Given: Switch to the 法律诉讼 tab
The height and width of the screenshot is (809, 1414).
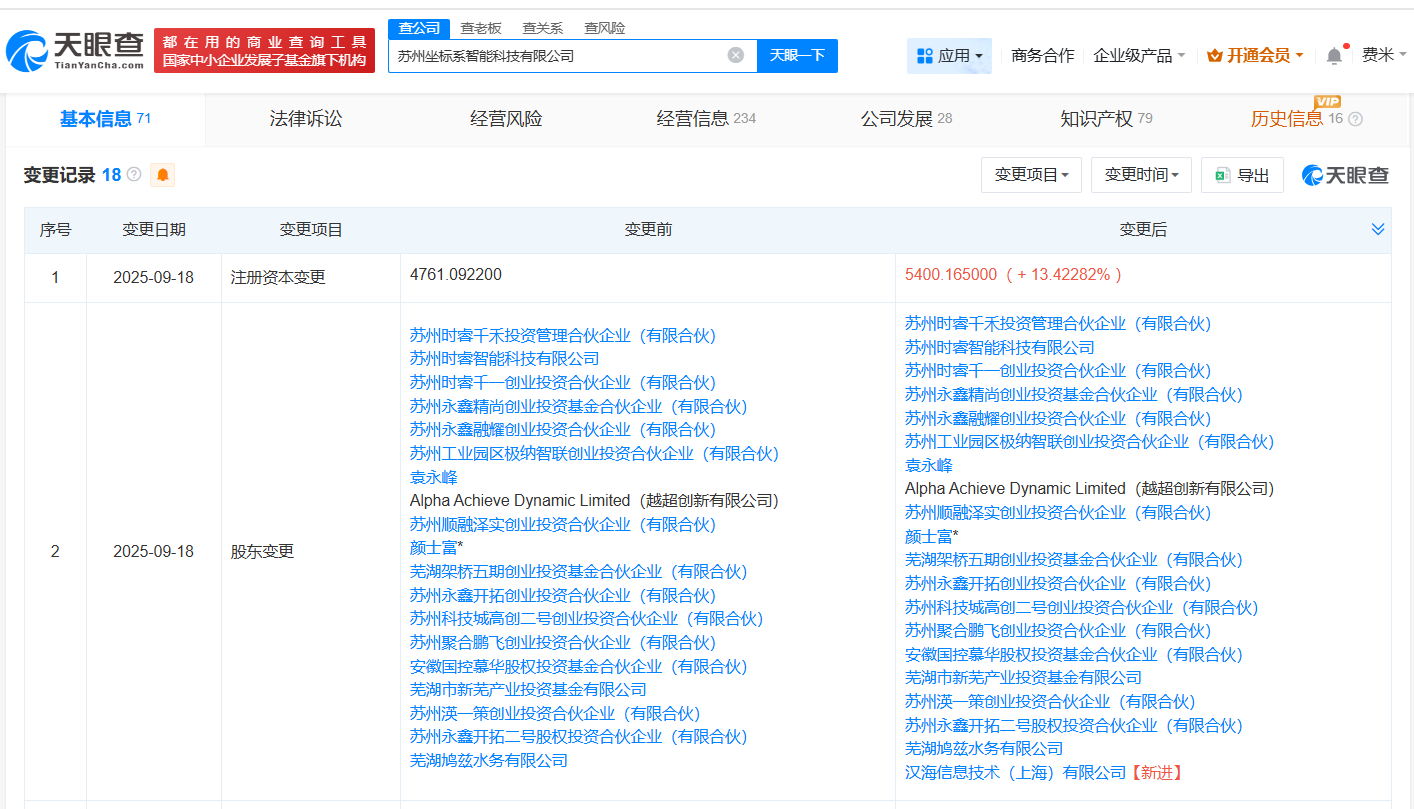Looking at the screenshot, I should (306, 119).
